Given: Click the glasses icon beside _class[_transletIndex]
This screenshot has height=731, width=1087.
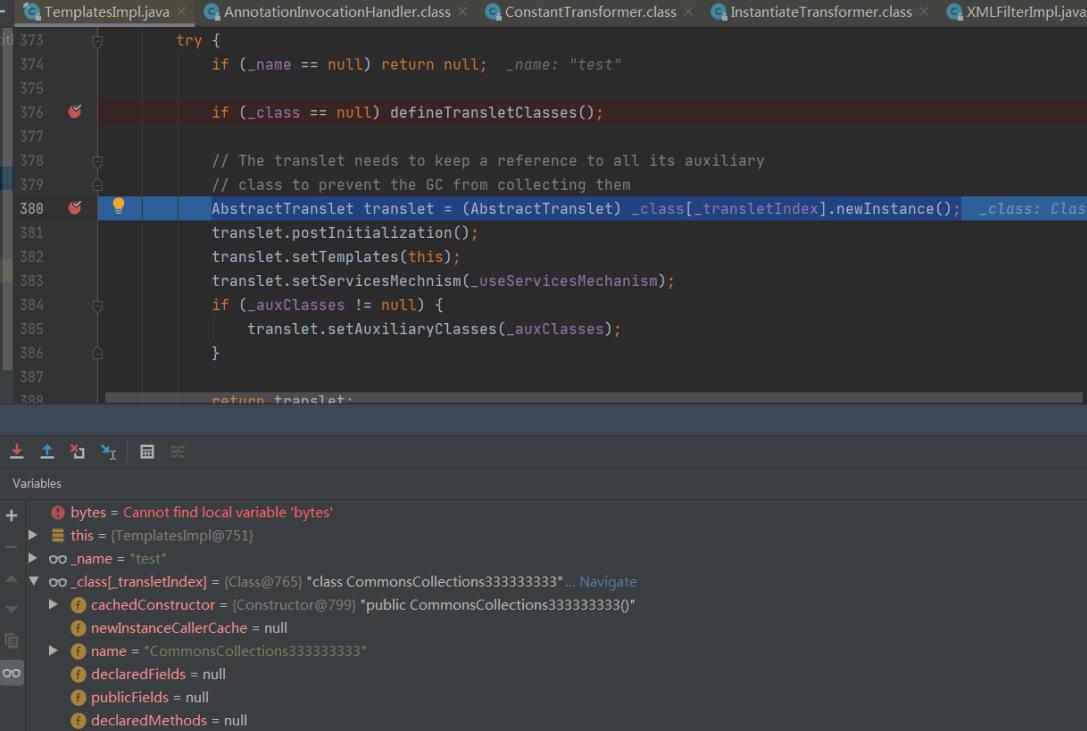Looking at the screenshot, I should pos(58,582).
